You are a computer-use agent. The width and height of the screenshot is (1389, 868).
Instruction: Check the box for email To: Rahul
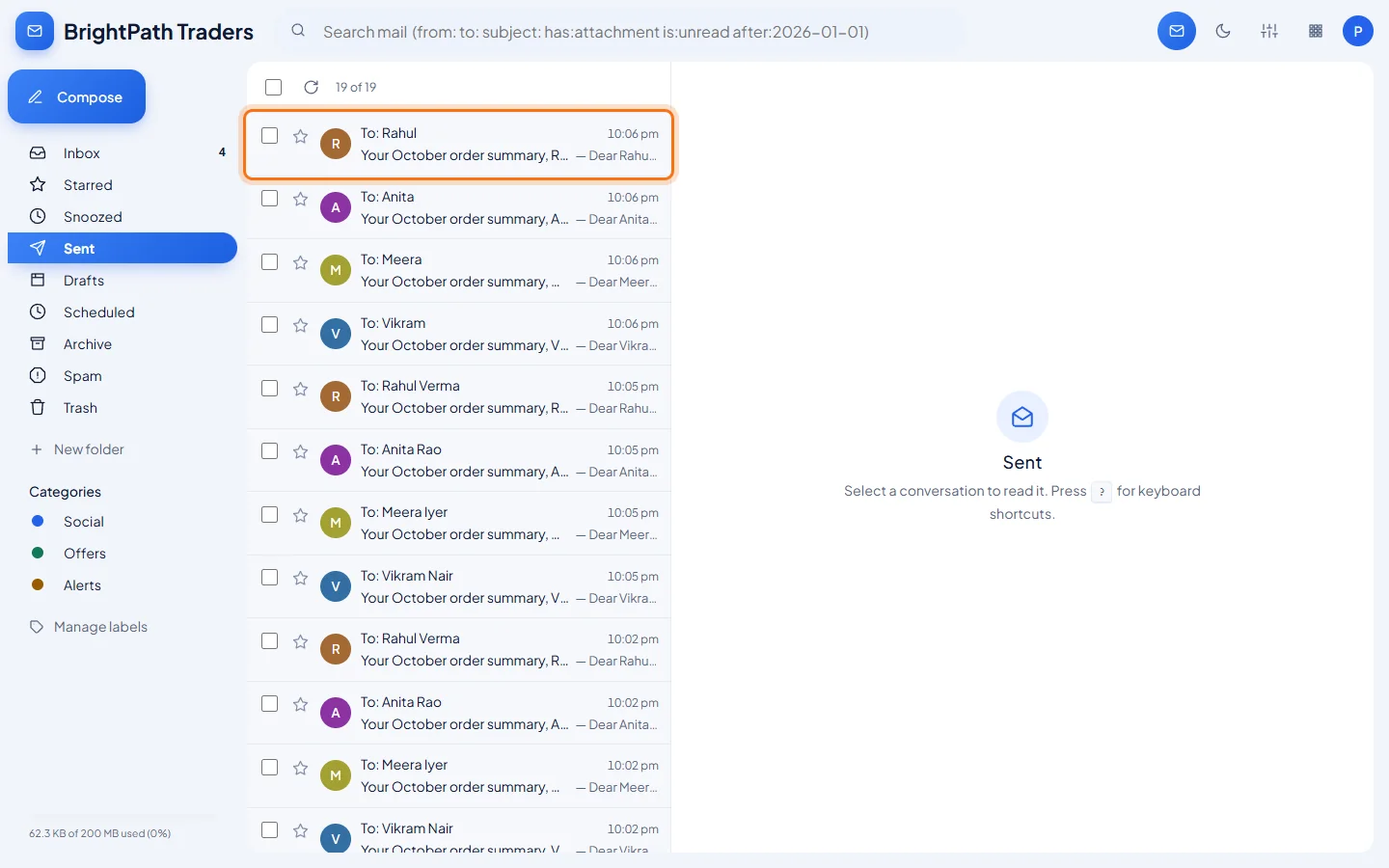coord(270,135)
